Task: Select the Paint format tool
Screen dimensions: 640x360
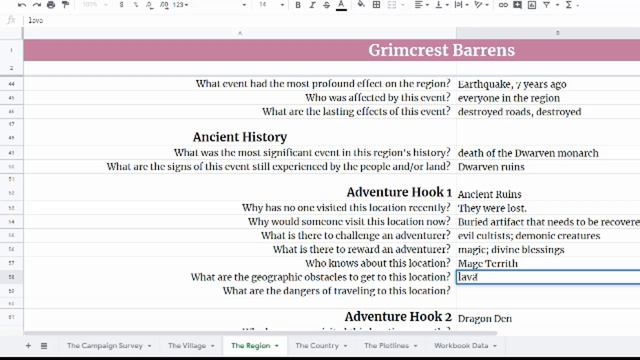Action: tap(65, 5)
